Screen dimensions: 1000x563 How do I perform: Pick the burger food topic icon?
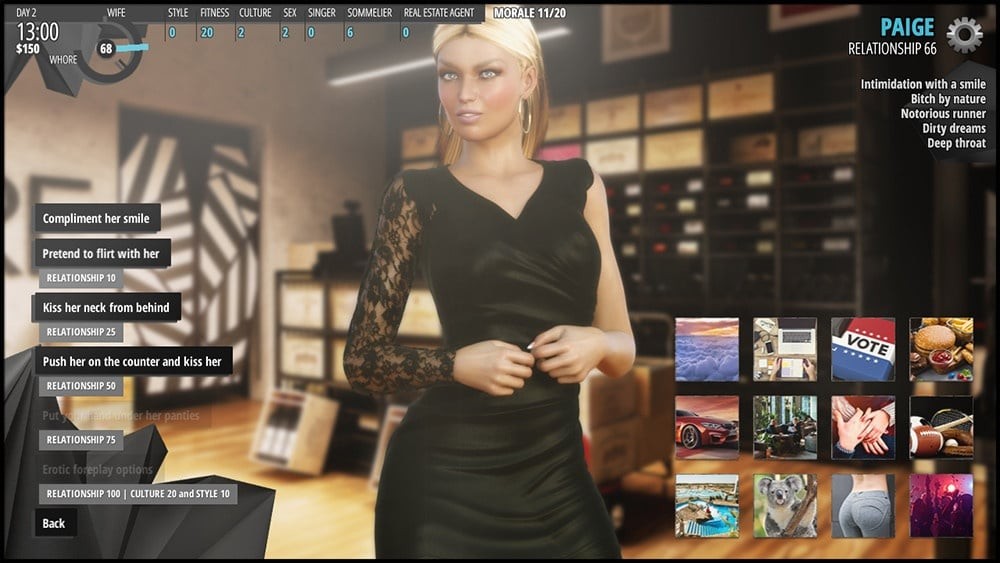pos(941,349)
